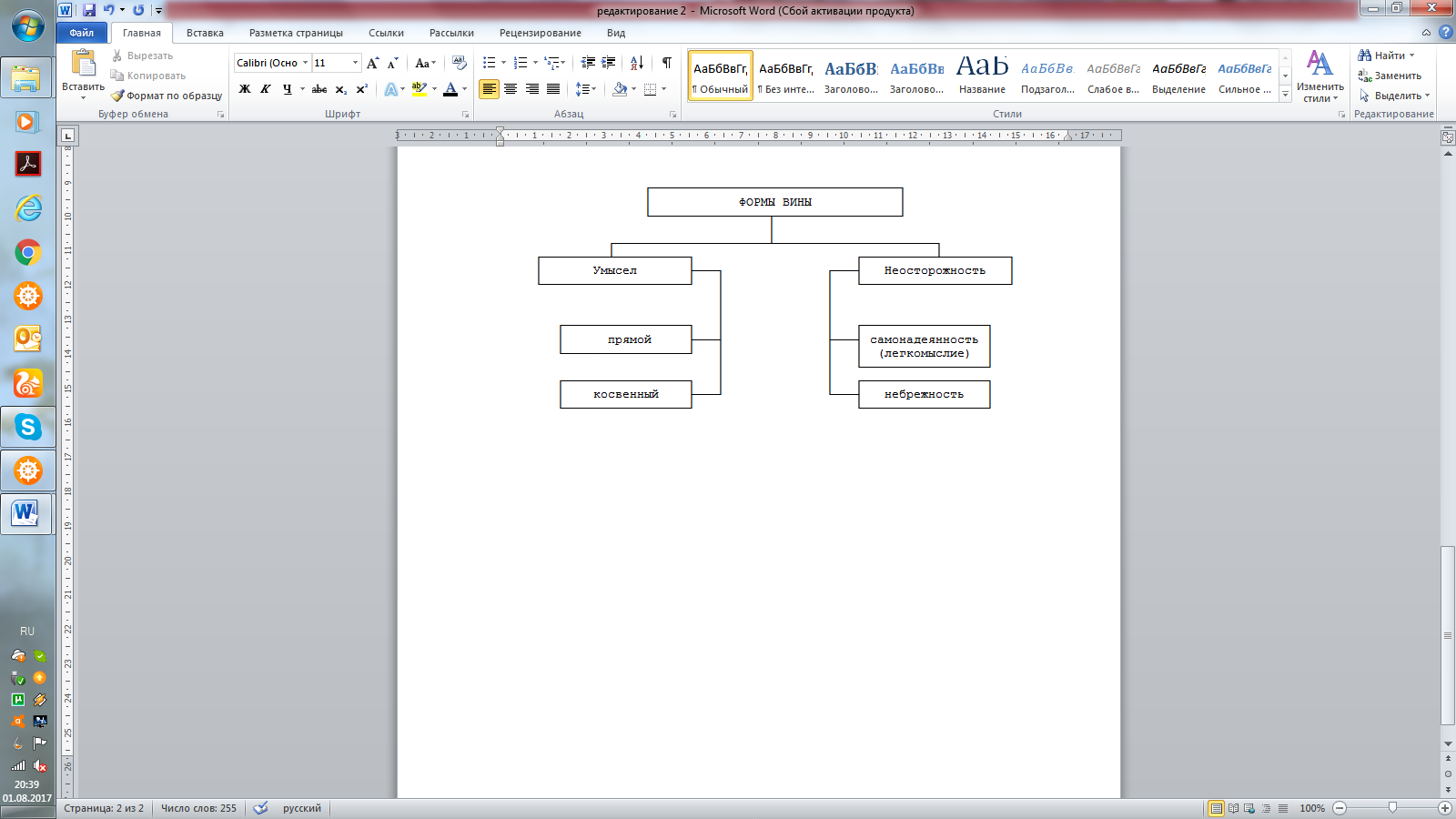Expand the font size dropdown
The width and height of the screenshot is (1456, 819).
[355, 63]
